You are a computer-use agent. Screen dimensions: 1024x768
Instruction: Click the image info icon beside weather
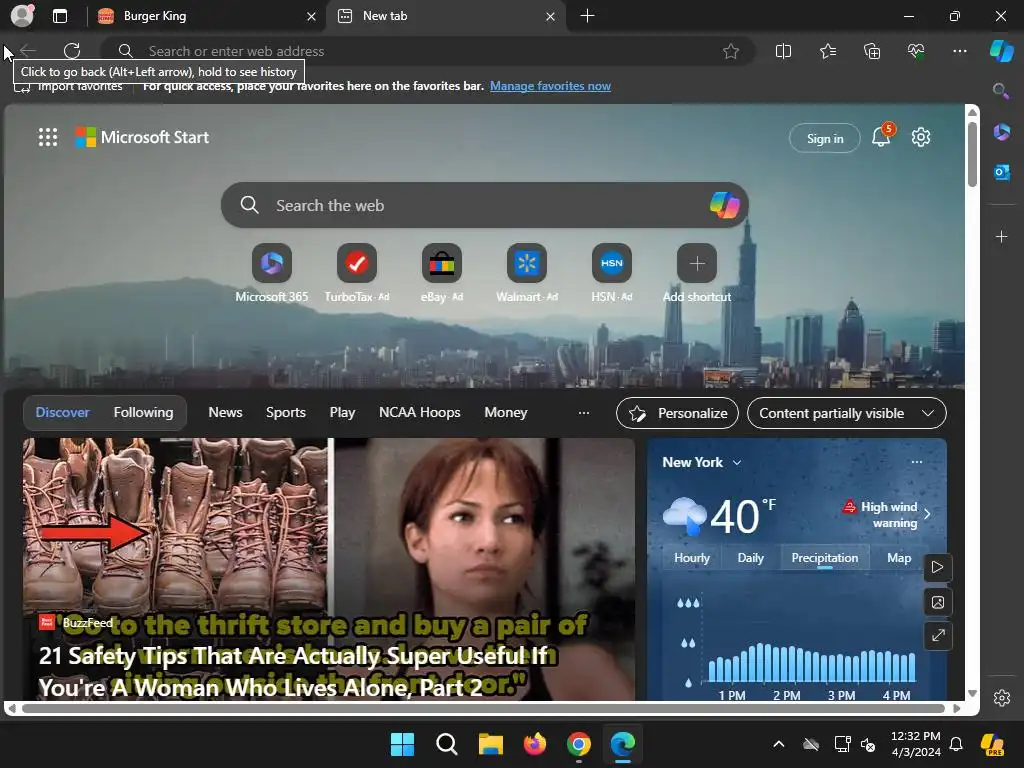pos(938,601)
